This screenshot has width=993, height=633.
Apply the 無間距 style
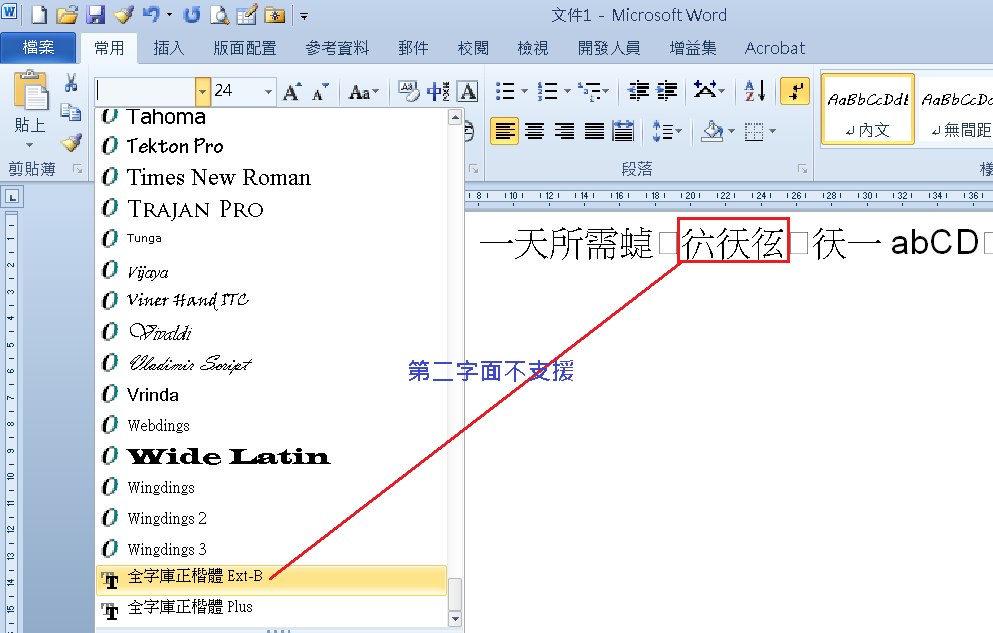(955, 110)
